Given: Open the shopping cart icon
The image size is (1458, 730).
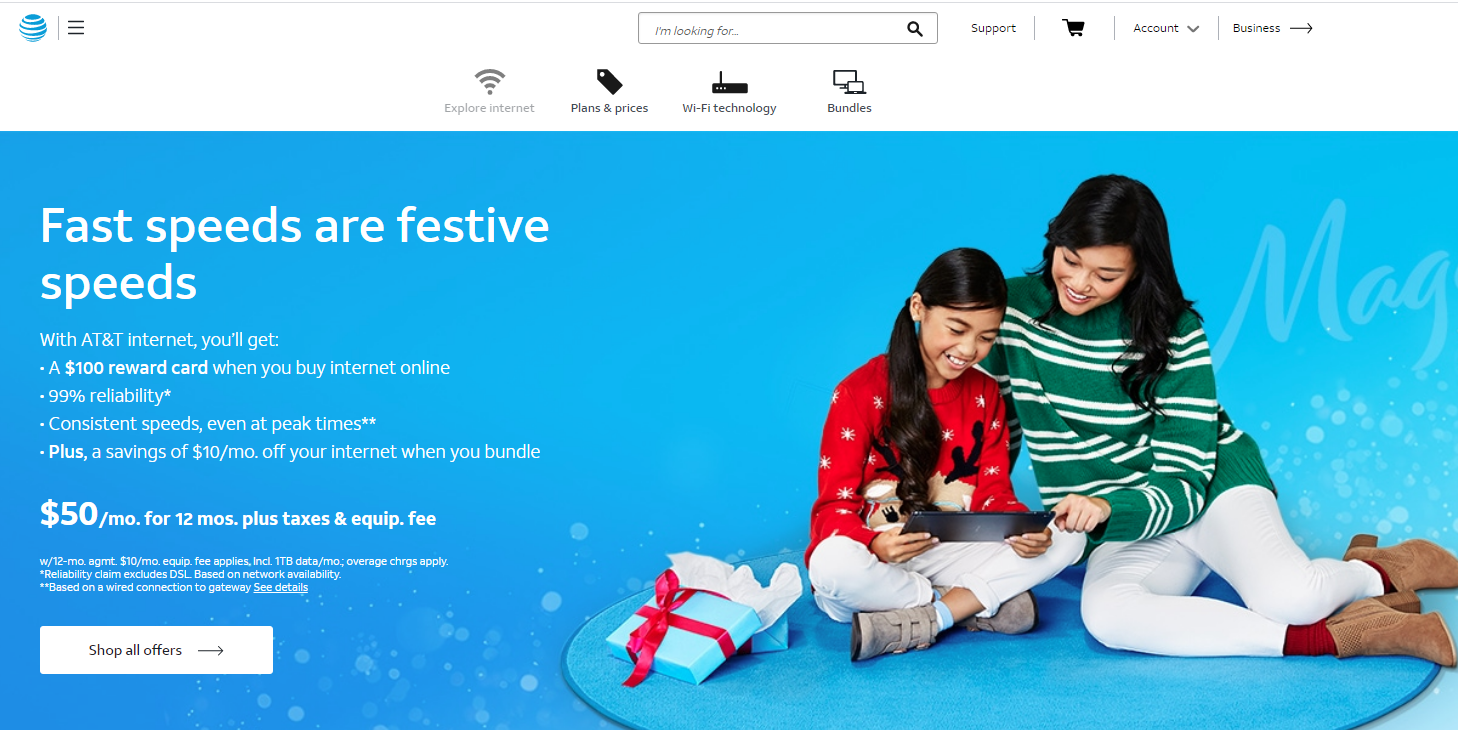Looking at the screenshot, I should pos(1073,28).
